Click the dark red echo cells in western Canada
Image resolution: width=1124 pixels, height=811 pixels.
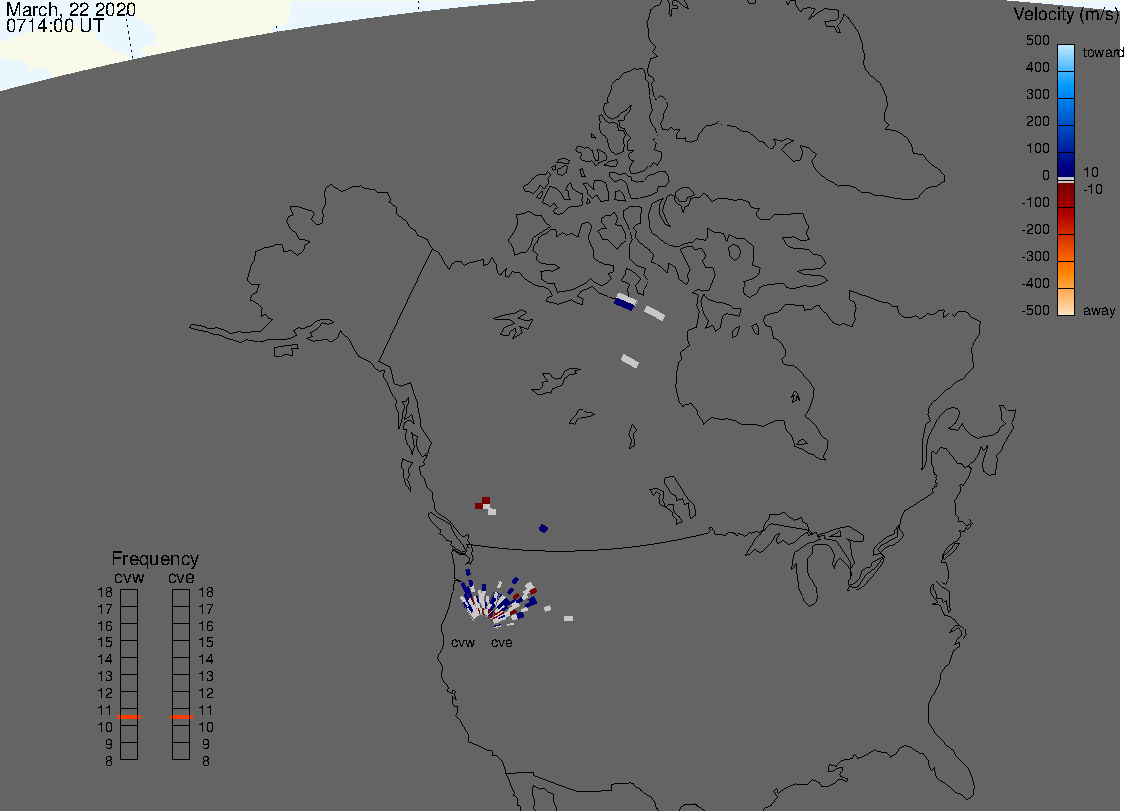[x=483, y=503]
